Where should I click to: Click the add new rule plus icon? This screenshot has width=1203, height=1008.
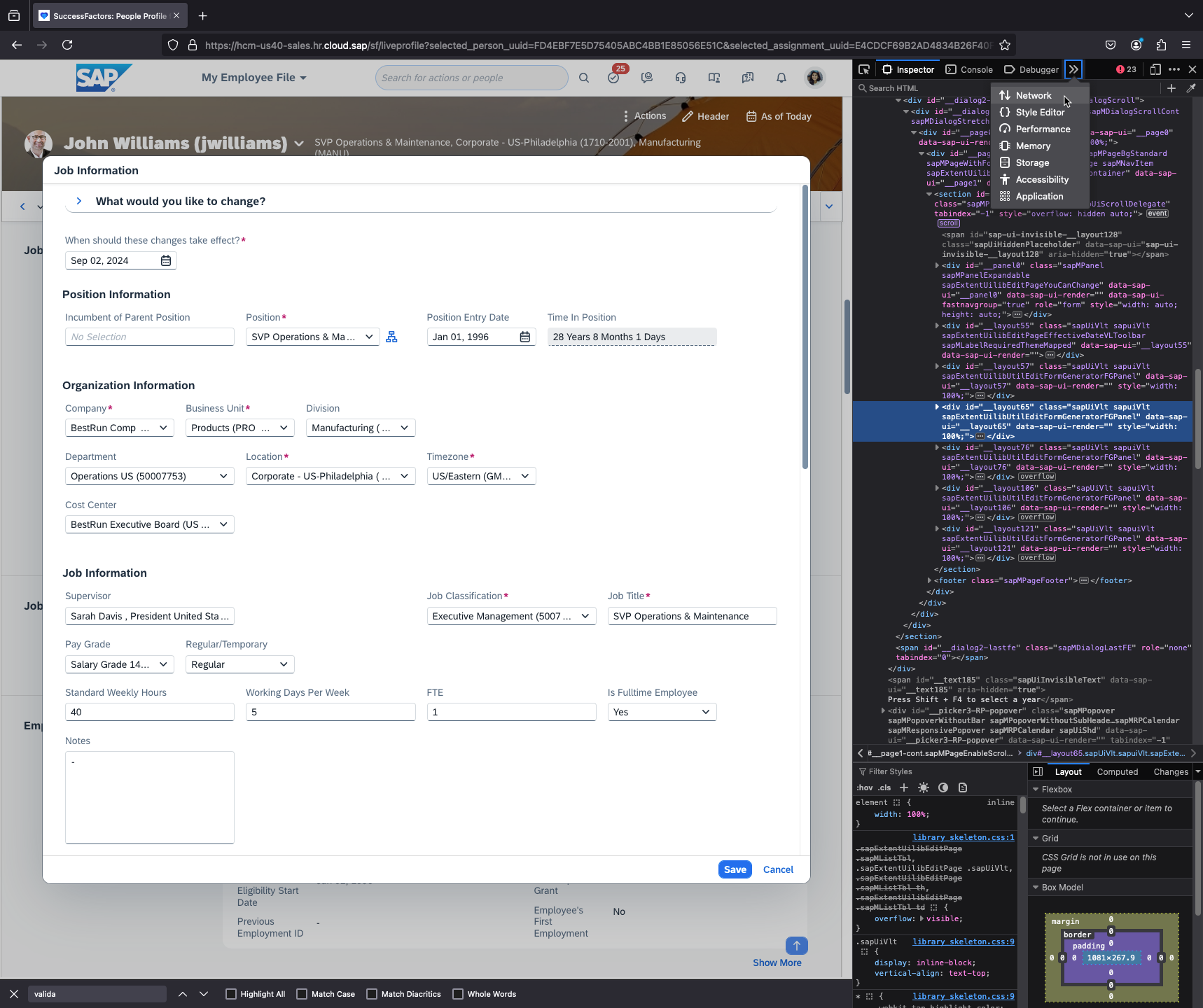pyautogui.click(x=904, y=787)
